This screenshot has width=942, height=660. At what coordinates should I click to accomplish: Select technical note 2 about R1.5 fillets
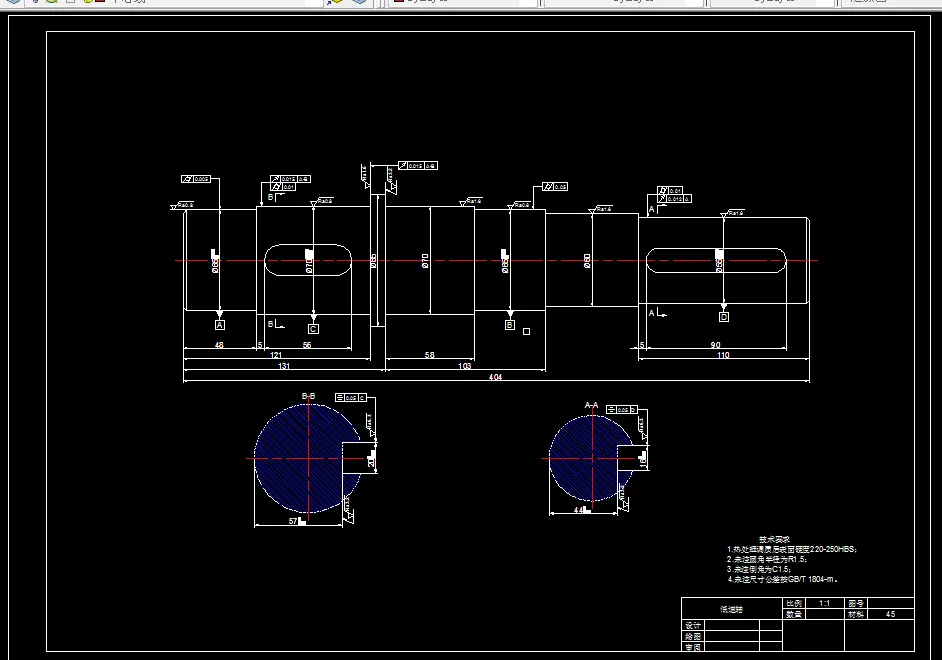tap(767, 559)
